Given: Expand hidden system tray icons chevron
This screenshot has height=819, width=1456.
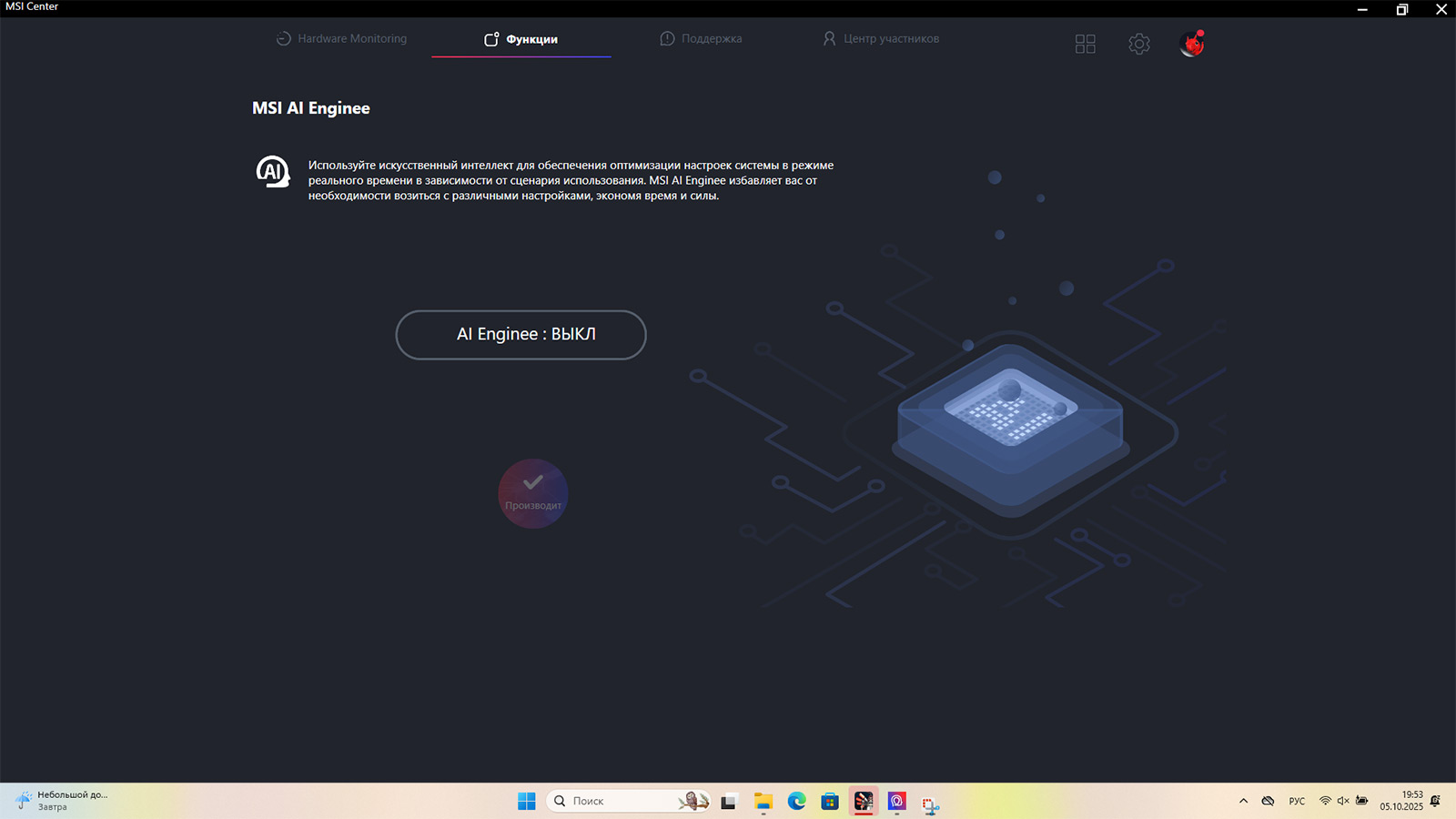Looking at the screenshot, I should pyautogui.click(x=1243, y=801).
